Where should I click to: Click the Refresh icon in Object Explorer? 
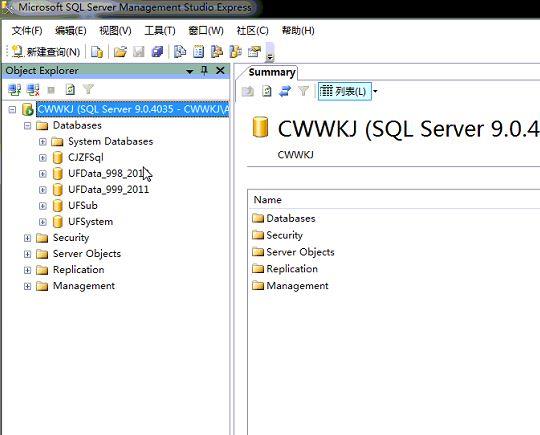pyautogui.click(x=70, y=90)
